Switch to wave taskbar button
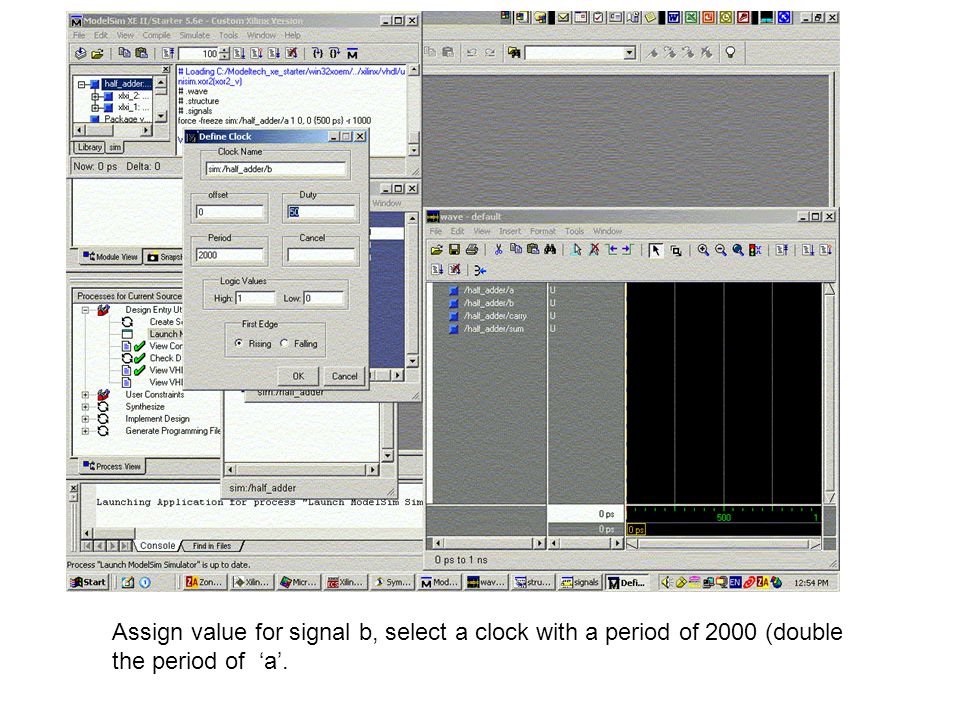The height and width of the screenshot is (720, 960). click(486, 582)
